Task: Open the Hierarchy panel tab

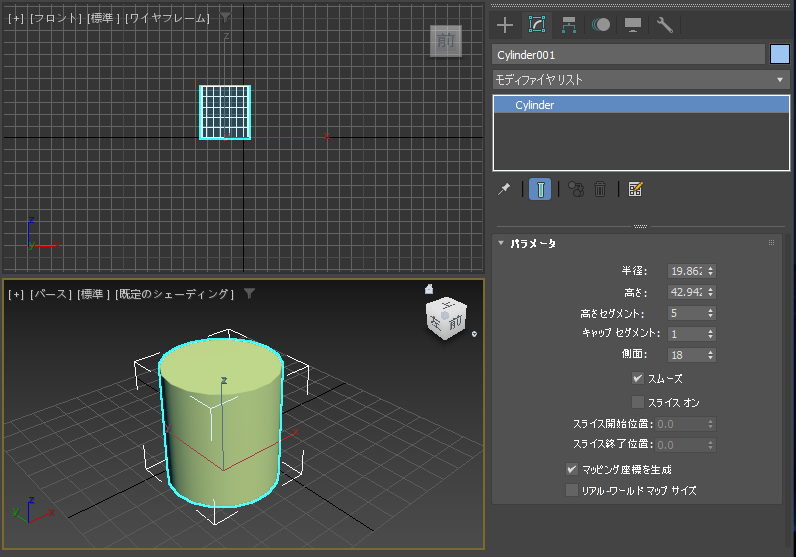Action: tap(569, 25)
